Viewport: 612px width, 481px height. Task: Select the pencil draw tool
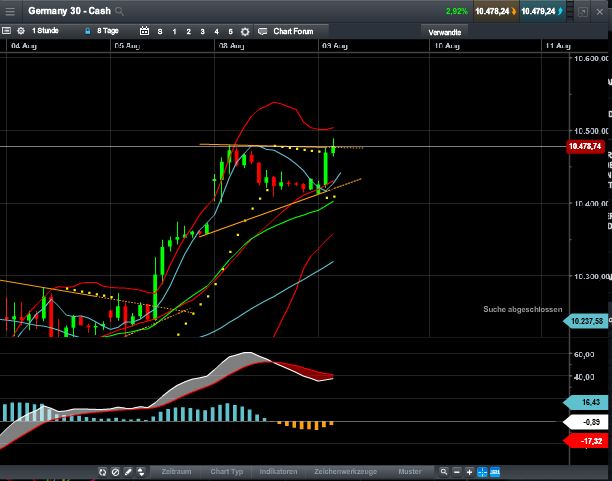point(128,472)
